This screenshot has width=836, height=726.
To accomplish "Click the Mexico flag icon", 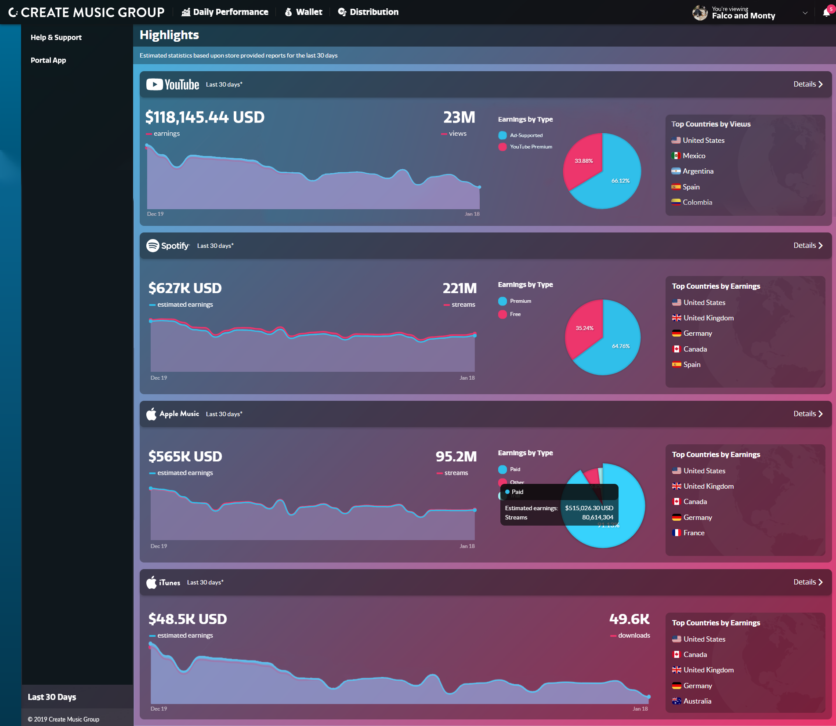I will point(676,156).
